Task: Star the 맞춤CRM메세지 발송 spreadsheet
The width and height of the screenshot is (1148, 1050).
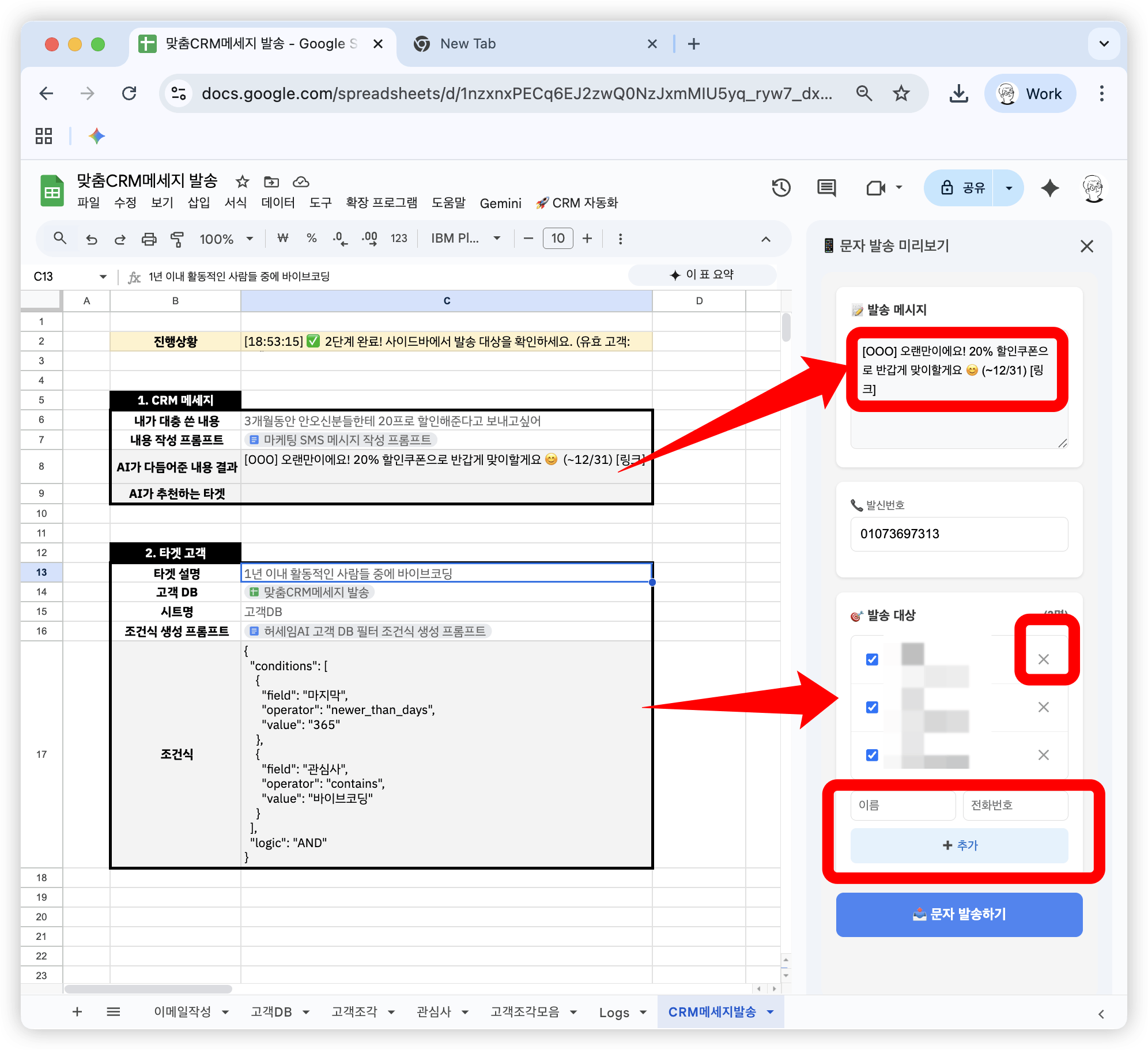Action: [241, 182]
